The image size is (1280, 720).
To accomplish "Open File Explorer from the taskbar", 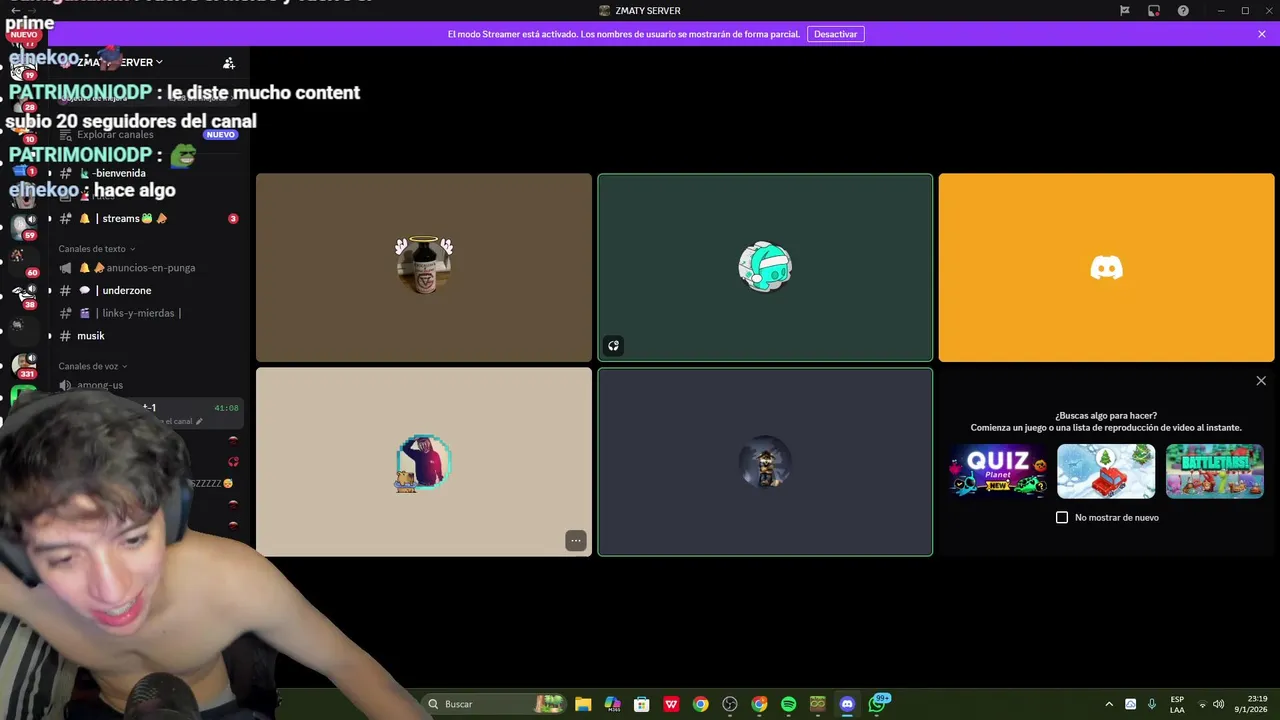I will 583,704.
